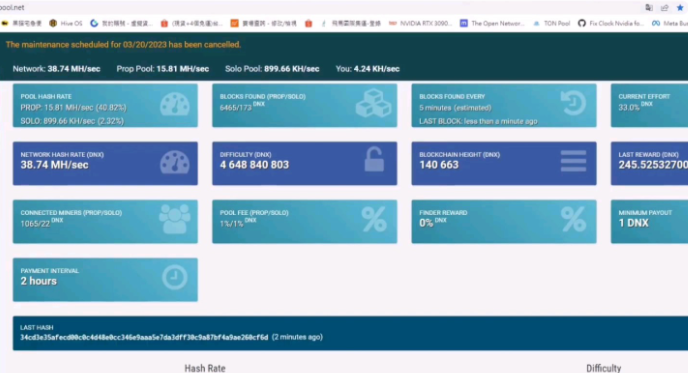
Task: Open the TON Pool bookmark
Action: pos(552,23)
